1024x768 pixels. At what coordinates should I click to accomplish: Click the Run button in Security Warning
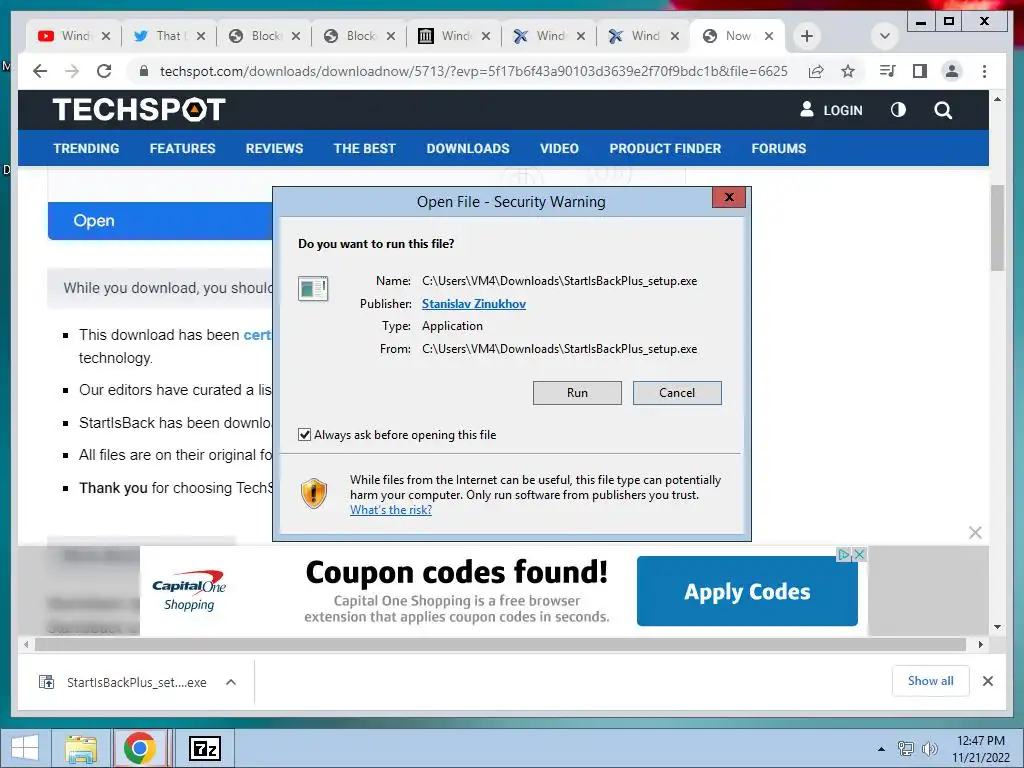pyautogui.click(x=577, y=392)
